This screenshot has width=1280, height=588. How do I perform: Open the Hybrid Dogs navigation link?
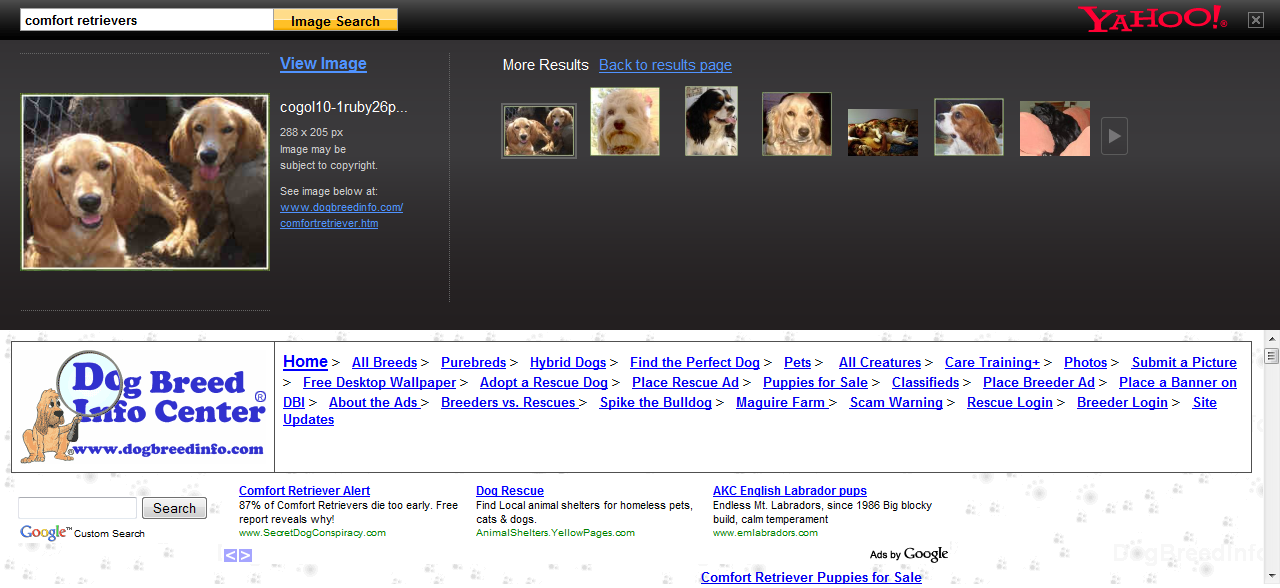[x=568, y=362]
